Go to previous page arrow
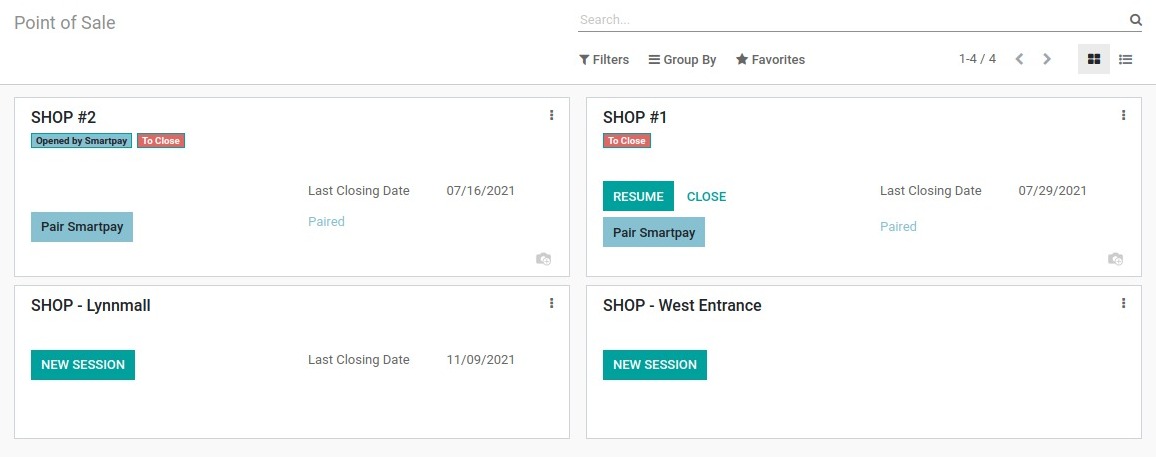Image resolution: width=1156 pixels, height=457 pixels. pos(1020,59)
